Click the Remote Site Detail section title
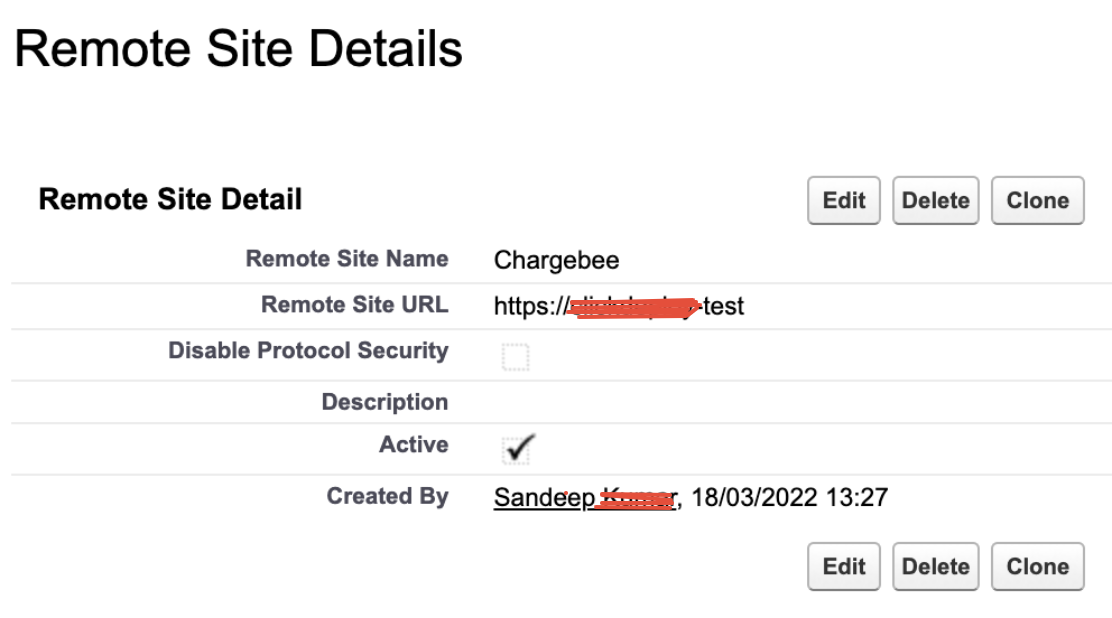1112x618 pixels. click(170, 199)
